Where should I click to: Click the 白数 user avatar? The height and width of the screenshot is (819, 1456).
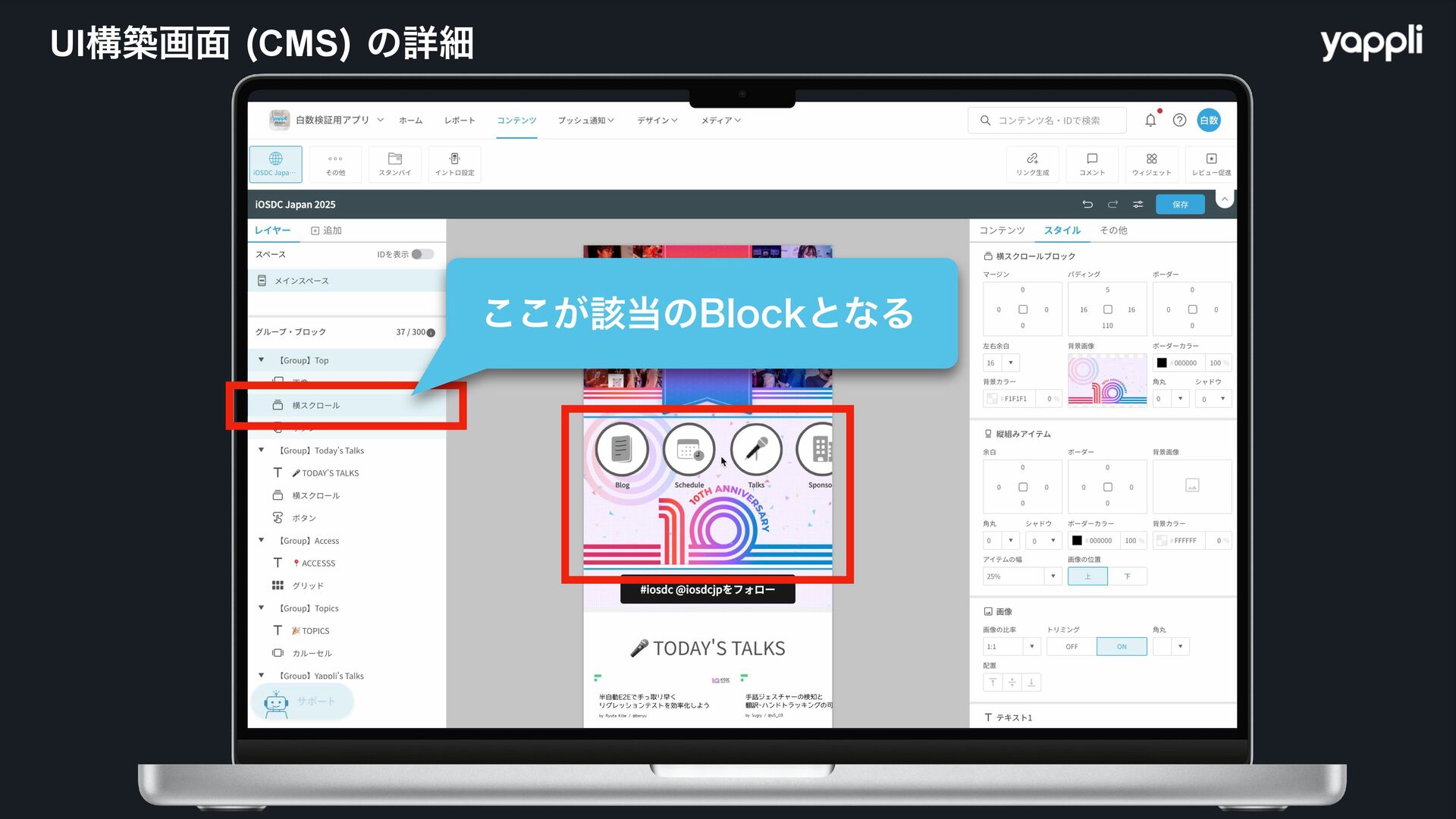click(1209, 120)
